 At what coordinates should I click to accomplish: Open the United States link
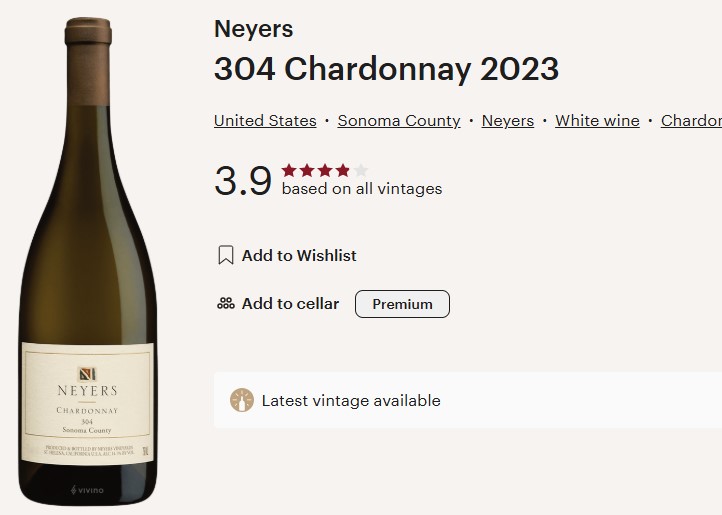(265, 121)
